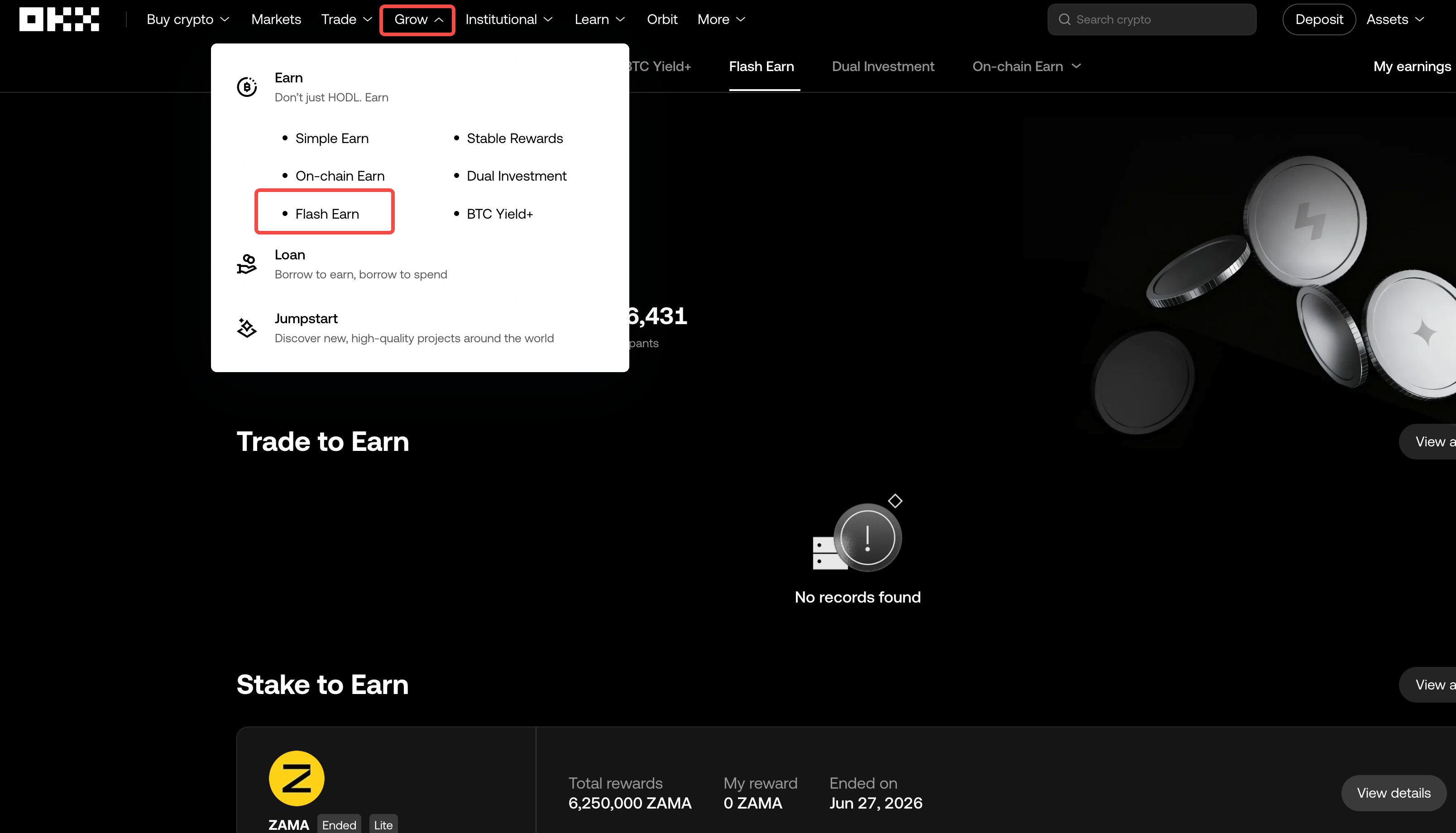Click the Jun 27, 2026 end date
The width and height of the screenshot is (1456, 833).
point(875,803)
